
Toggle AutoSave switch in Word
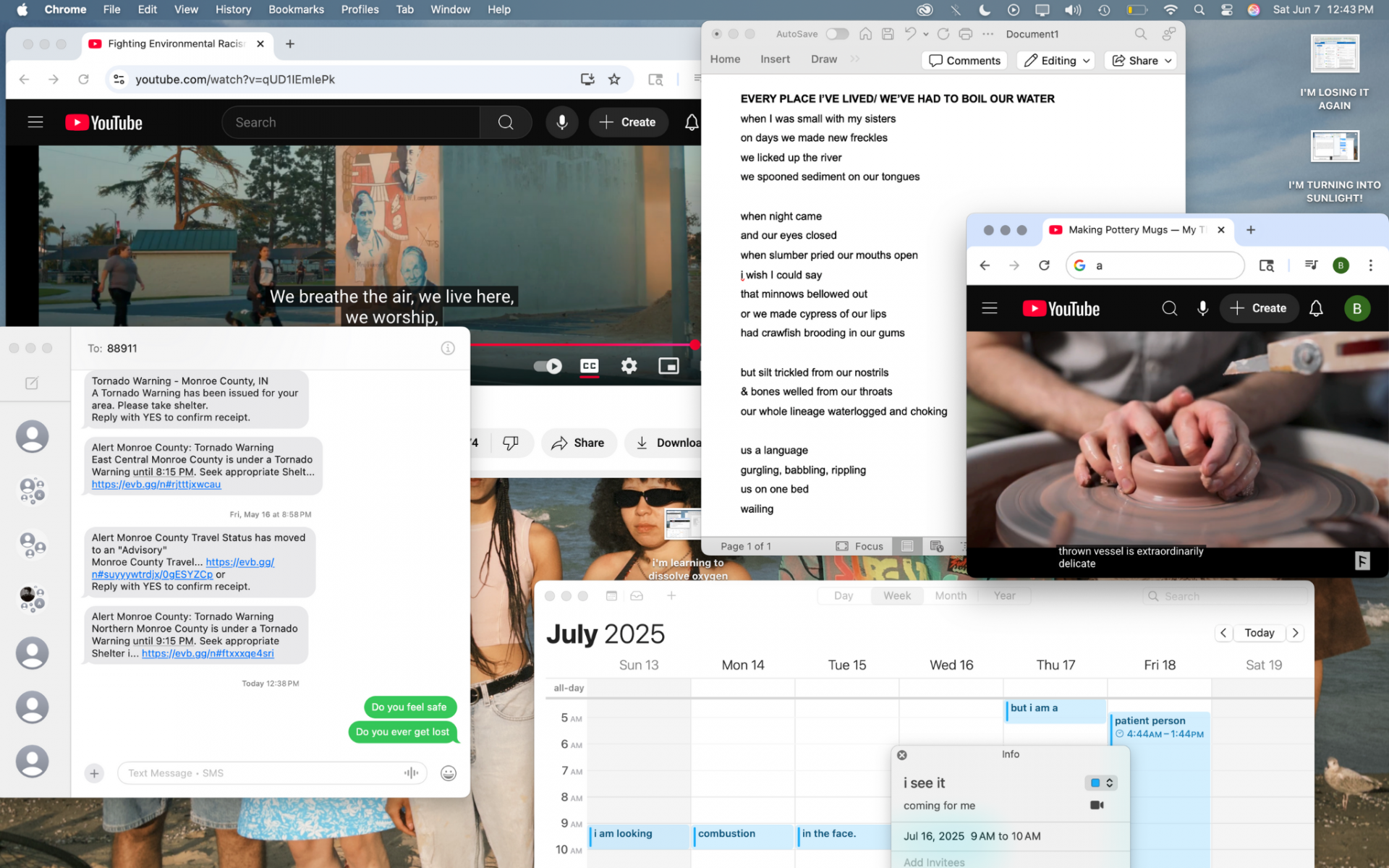(x=837, y=34)
